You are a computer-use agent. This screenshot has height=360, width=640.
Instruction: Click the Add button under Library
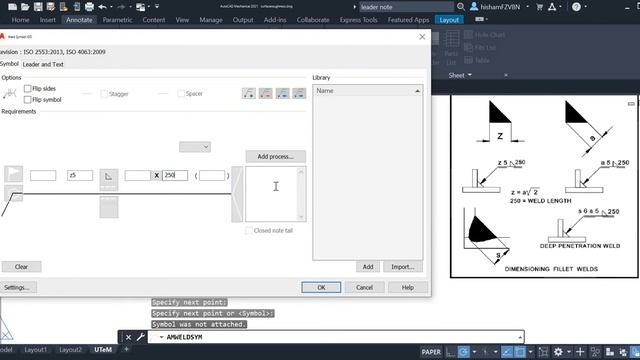click(368, 267)
